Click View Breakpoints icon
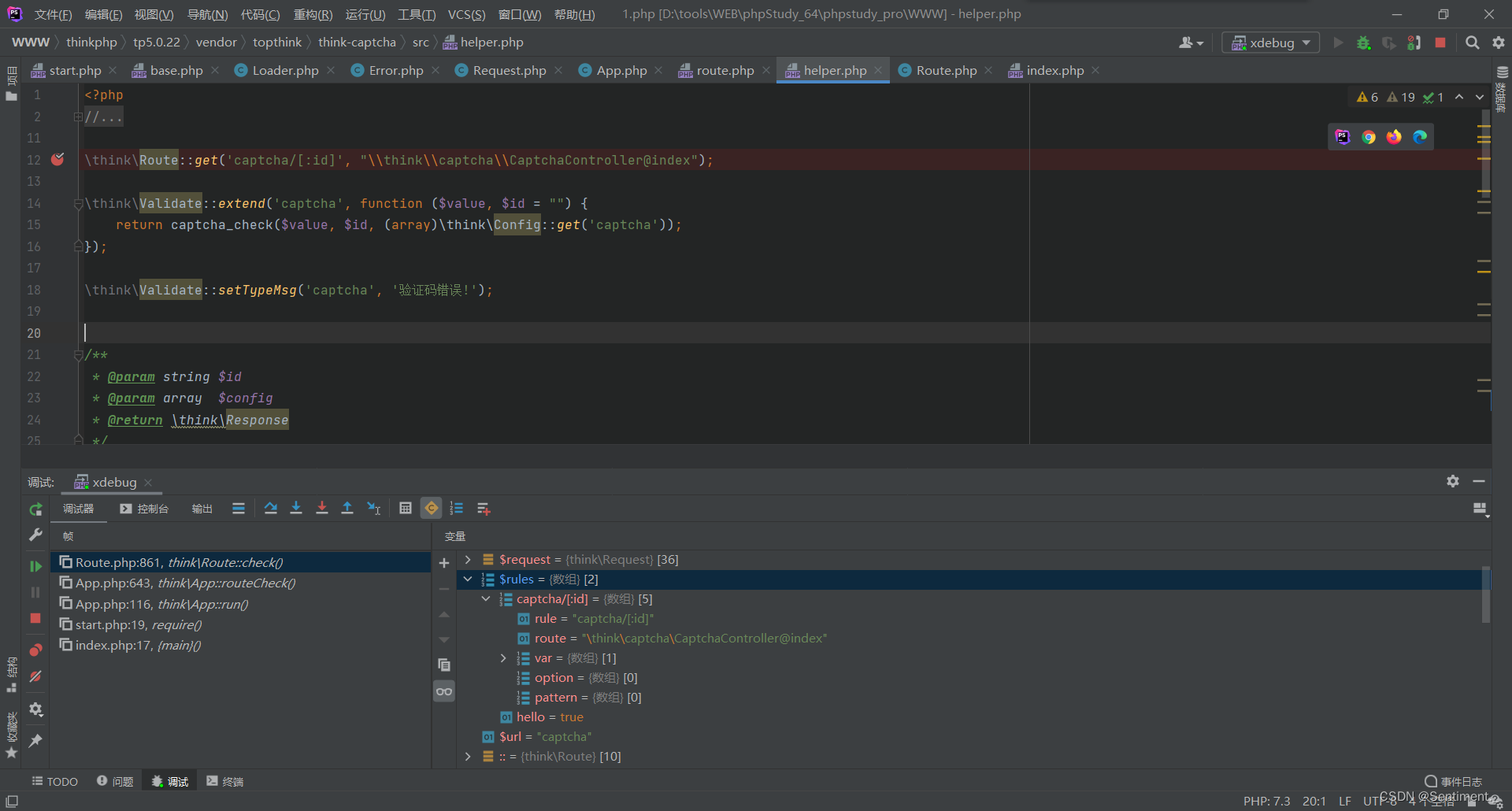The height and width of the screenshot is (811, 1512). point(35,650)
